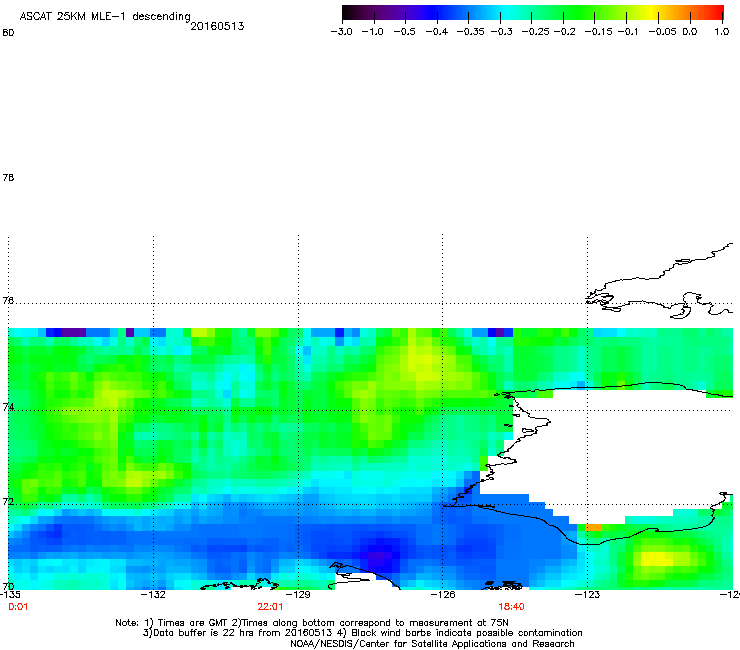Click the color scale label '-0.1'
The height and width of the screenshot is (650, 740).
tap(628, 32)
